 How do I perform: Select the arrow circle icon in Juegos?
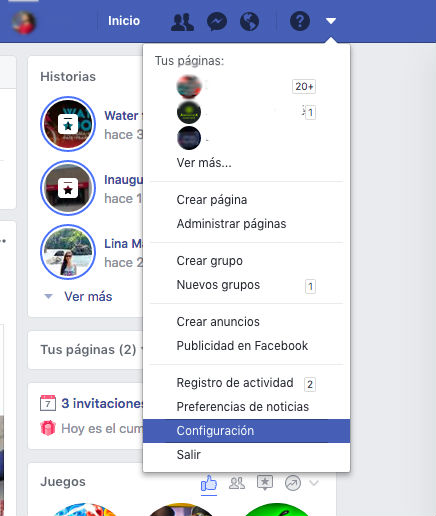tap(293, 483)
